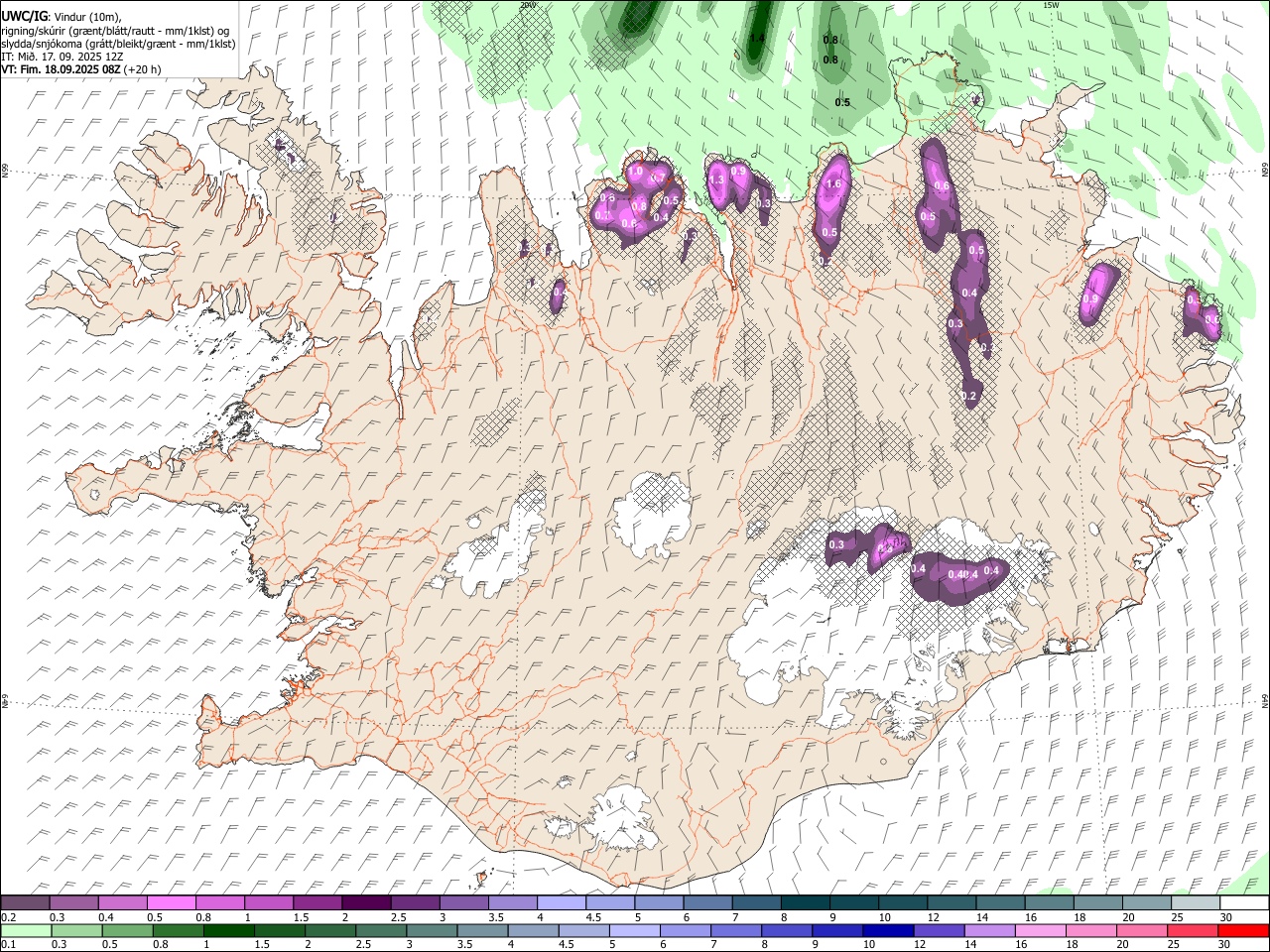The image size is (1270, 952).
Task: Click the bottom-row rain swatch between 7 and 8
Action: click(735, 930)
